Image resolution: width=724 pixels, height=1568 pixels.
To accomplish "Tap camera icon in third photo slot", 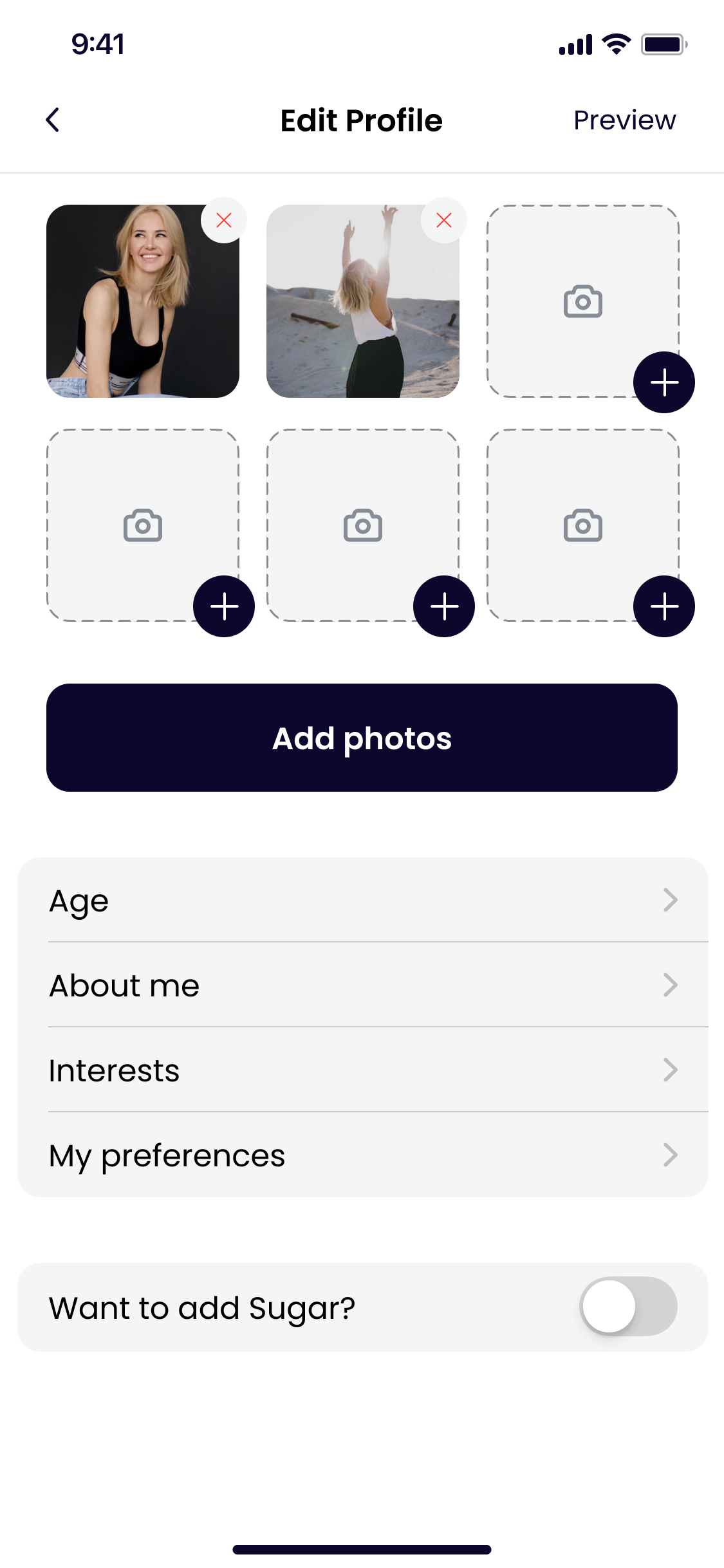I will tap(583, 301).
